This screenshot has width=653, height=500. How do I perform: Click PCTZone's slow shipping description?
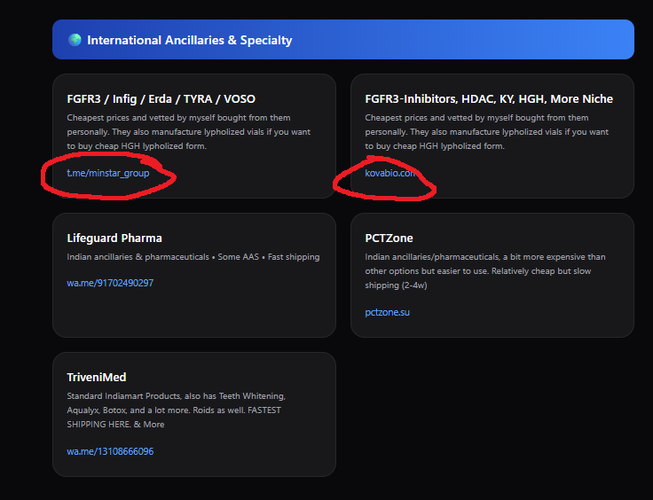click(485, 271)
